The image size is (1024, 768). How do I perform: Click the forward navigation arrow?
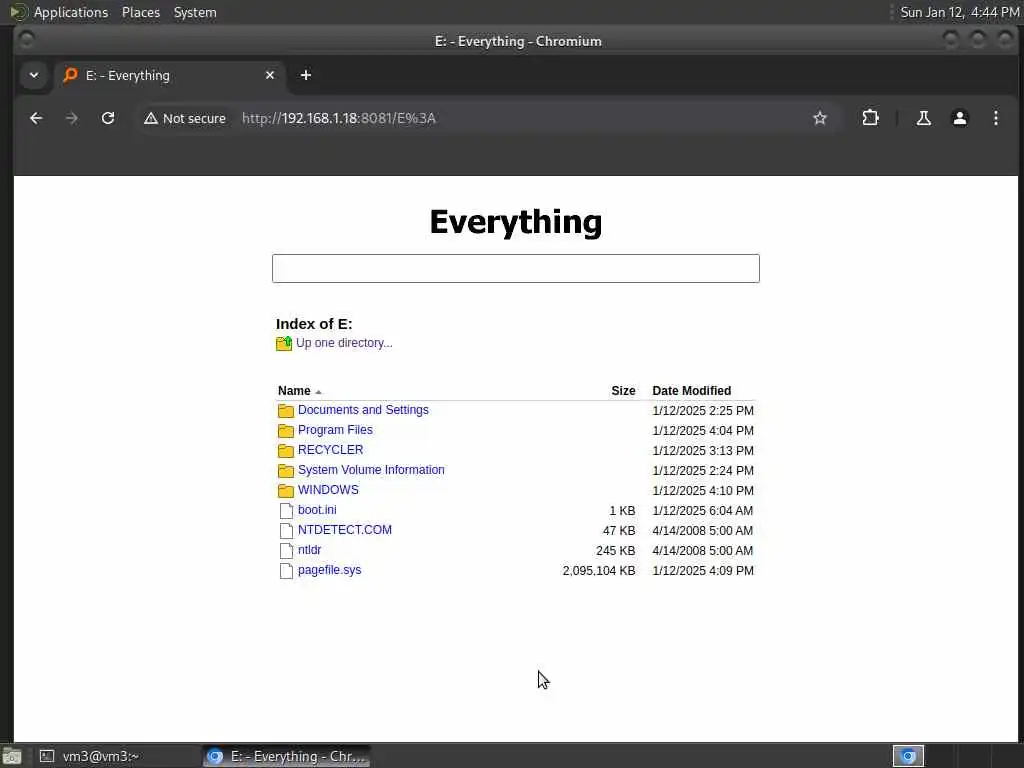click(72, 118)
